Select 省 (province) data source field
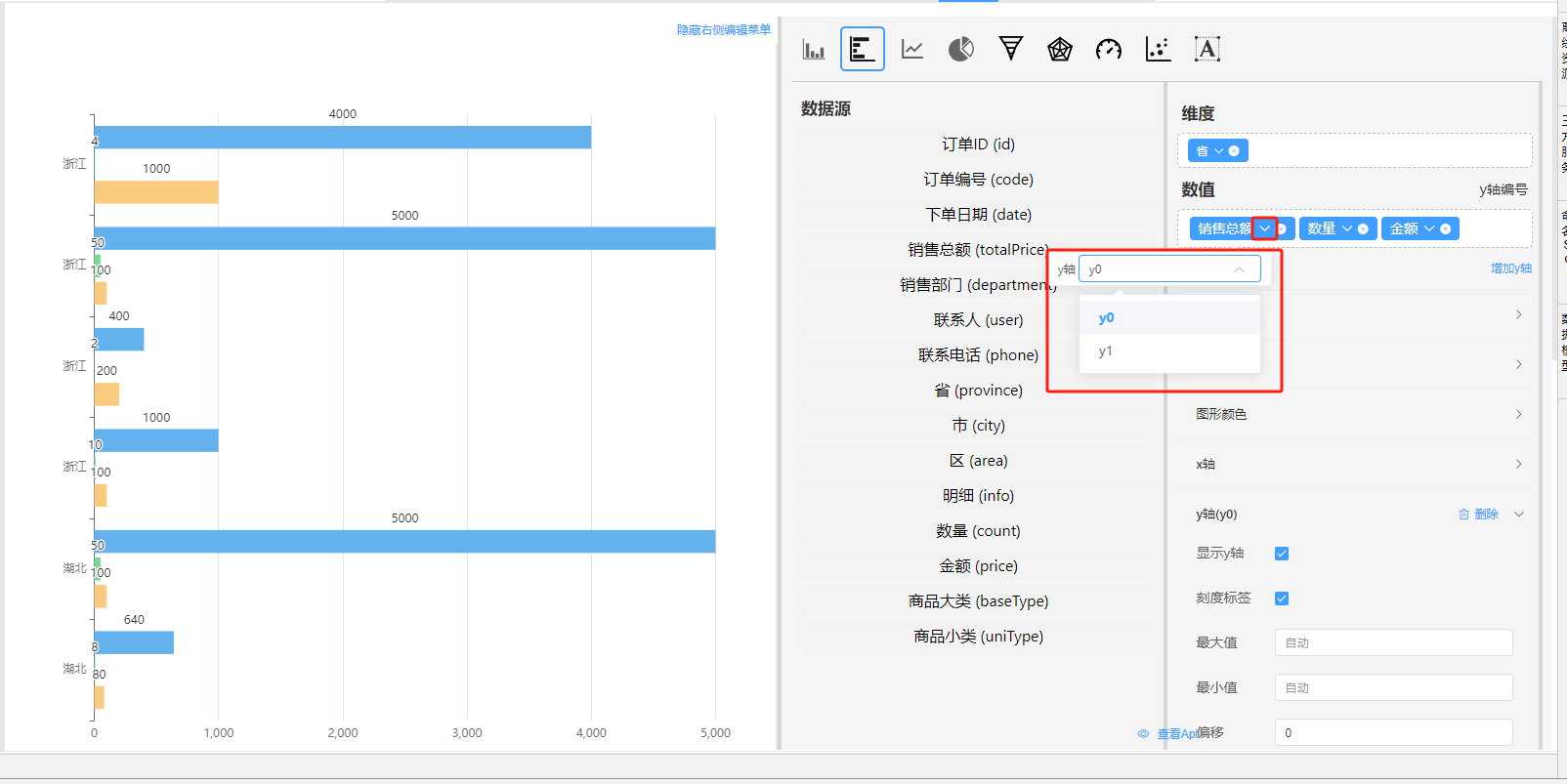The image size is (1567, 784). click(x=978, y=391)
